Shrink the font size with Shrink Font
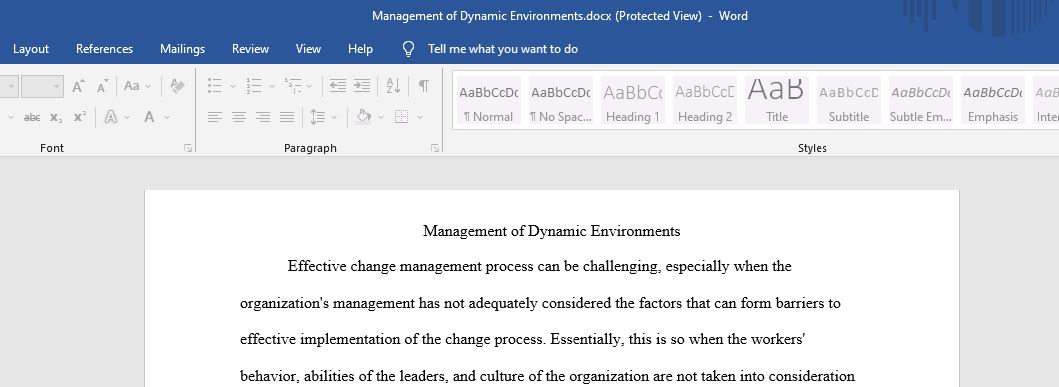Viewport: 1059px width, 387px height. 103,86
